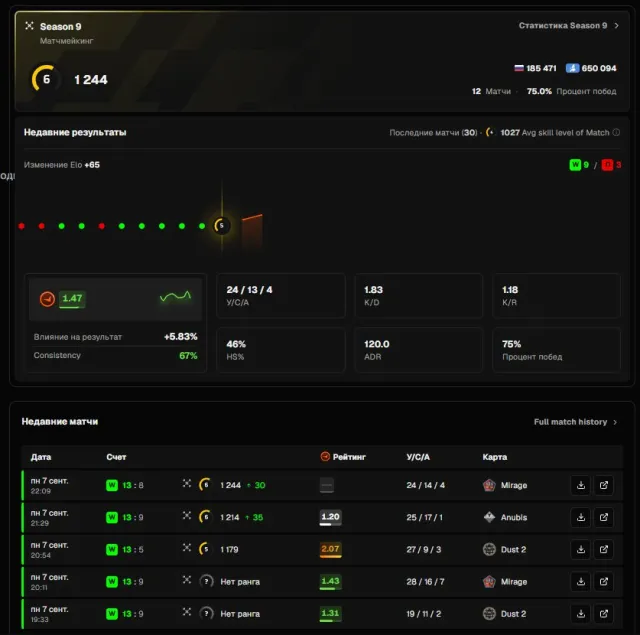640x635 pixels.
Task: Click the 24 / 13 / 4 У/С/А stat card
Action: point(281,295)
